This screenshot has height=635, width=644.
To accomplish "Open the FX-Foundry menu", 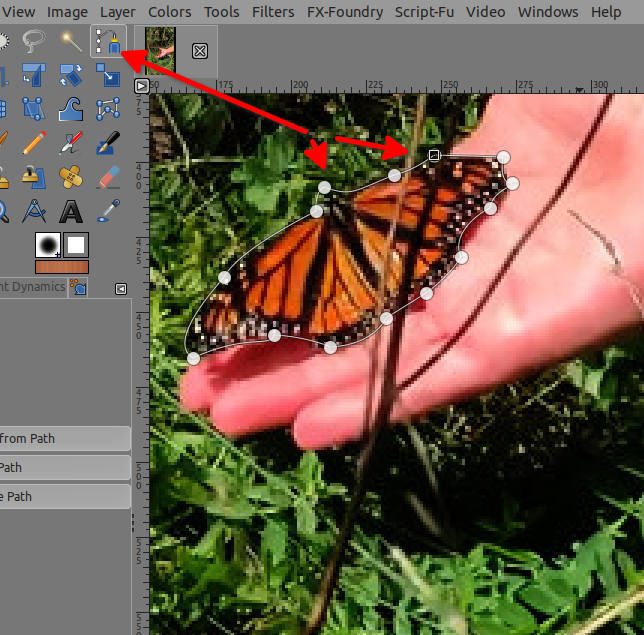I will [x=345, y=12].
